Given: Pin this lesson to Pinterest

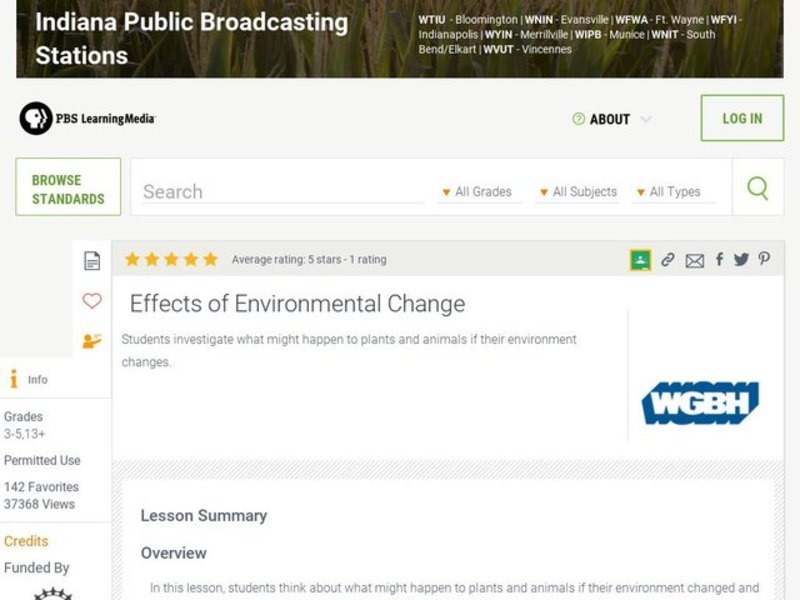Looking at the screenshot, I should [x=763, y=259].
